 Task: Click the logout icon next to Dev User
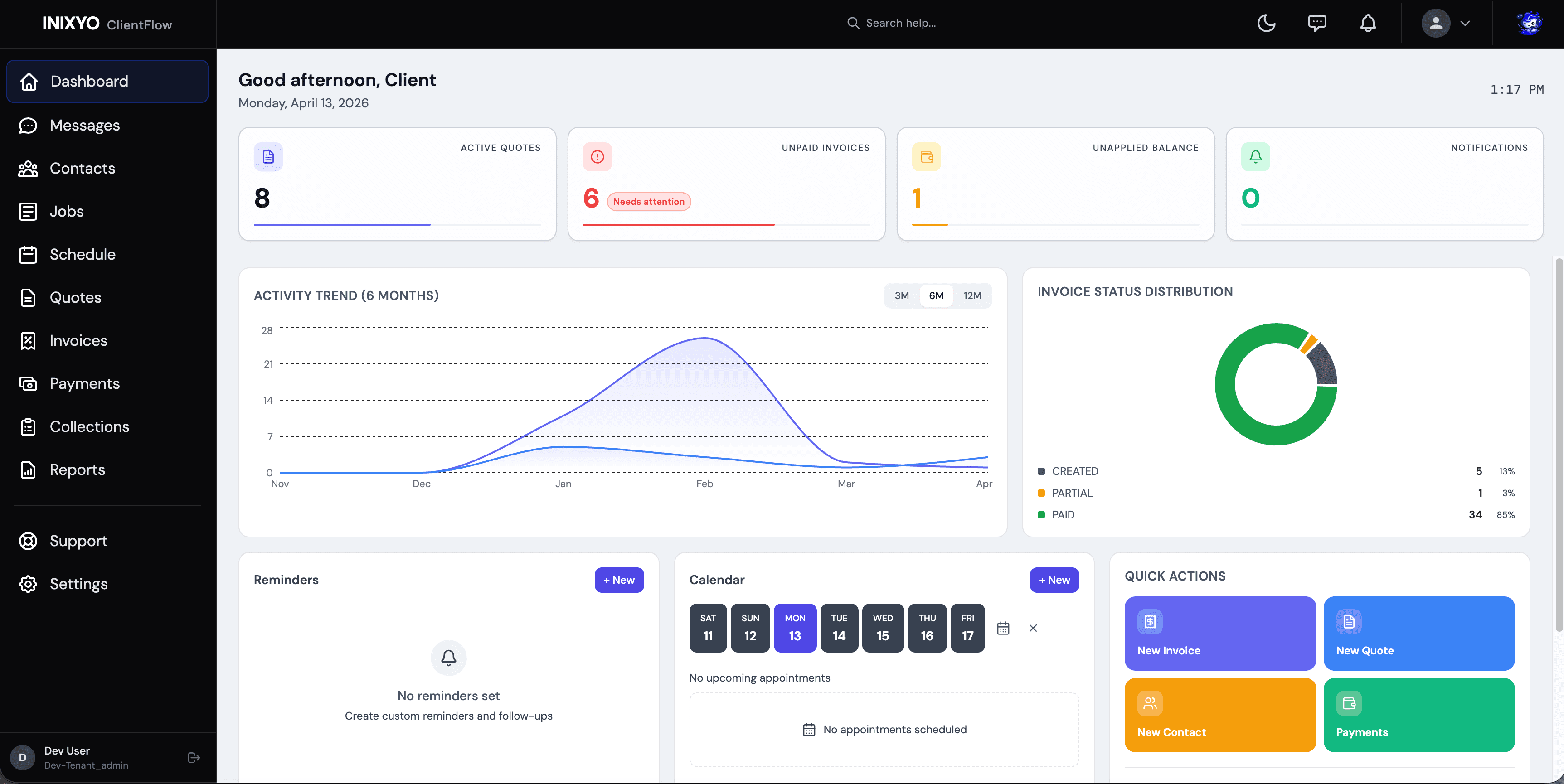tap(193, 757)
